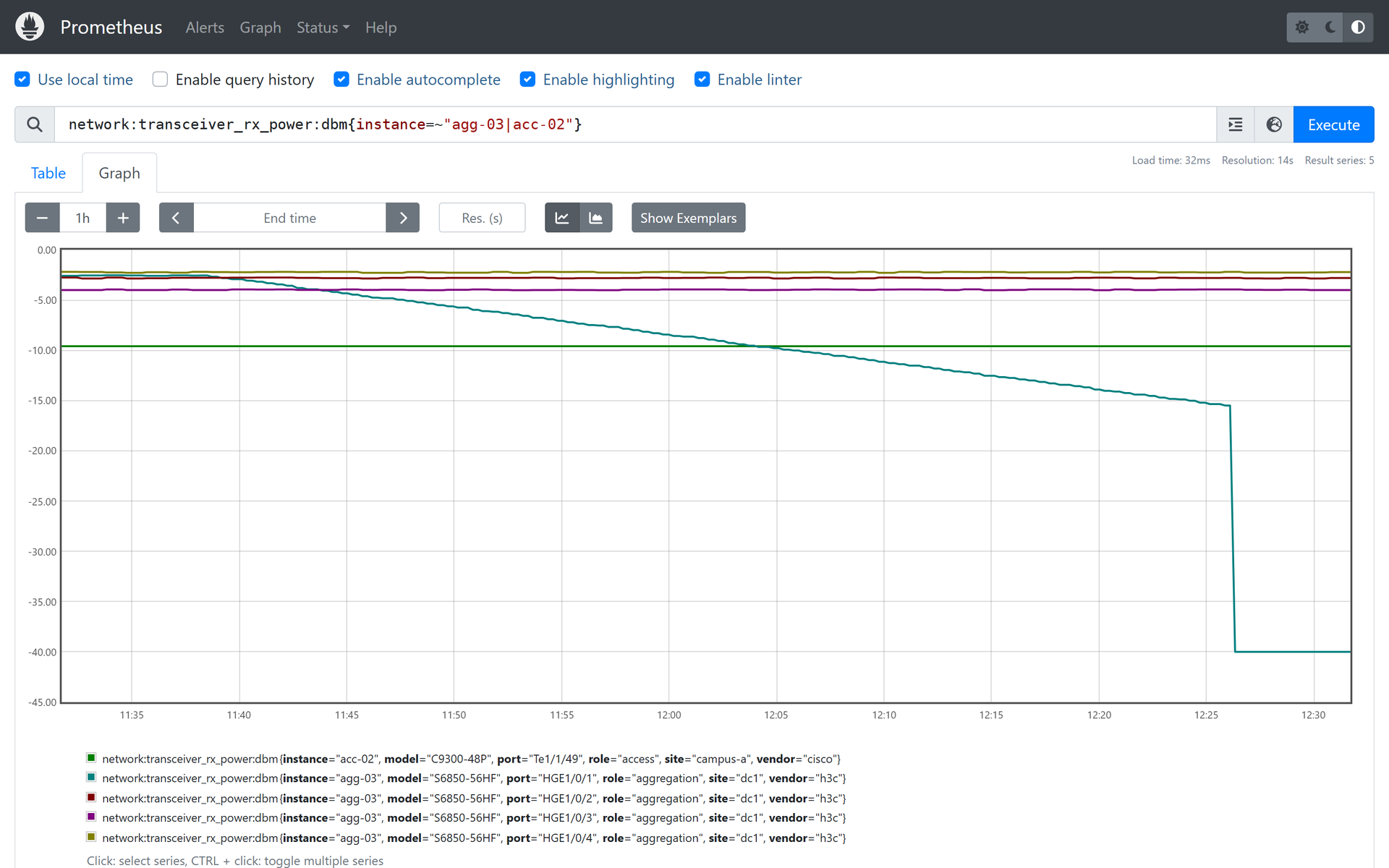
Task: Show stacked area graph
Action: [x=596, y=218]
